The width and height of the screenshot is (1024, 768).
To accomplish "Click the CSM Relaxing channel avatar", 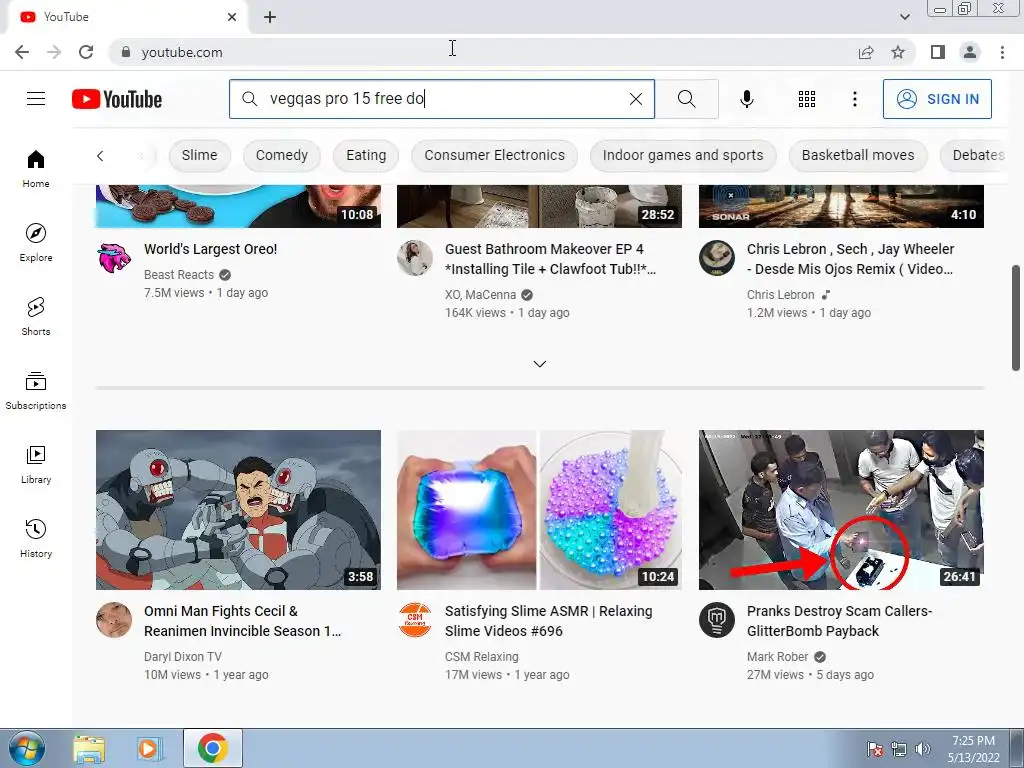I will (415, 620).
